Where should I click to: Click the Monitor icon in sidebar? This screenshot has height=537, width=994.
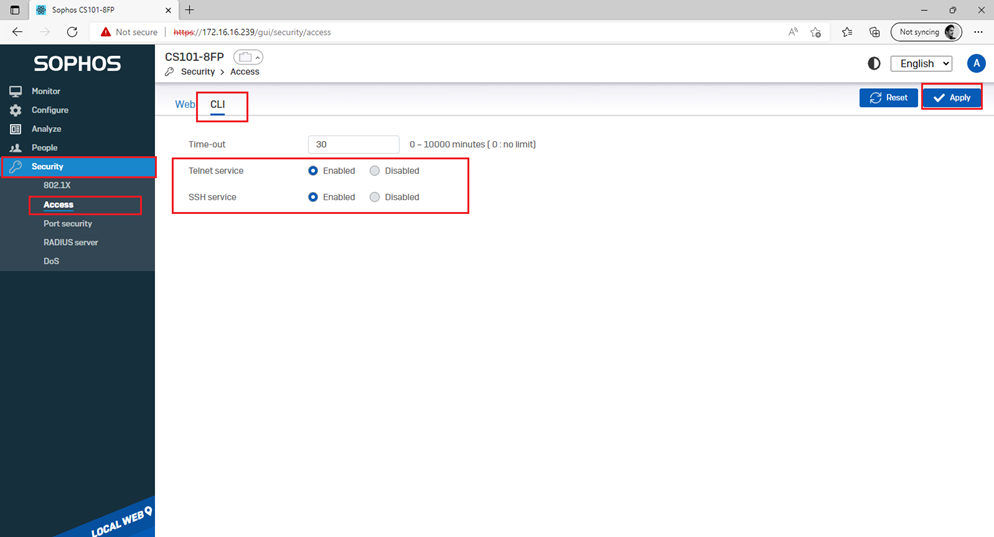pyautogui.click(x=15, y=91)
